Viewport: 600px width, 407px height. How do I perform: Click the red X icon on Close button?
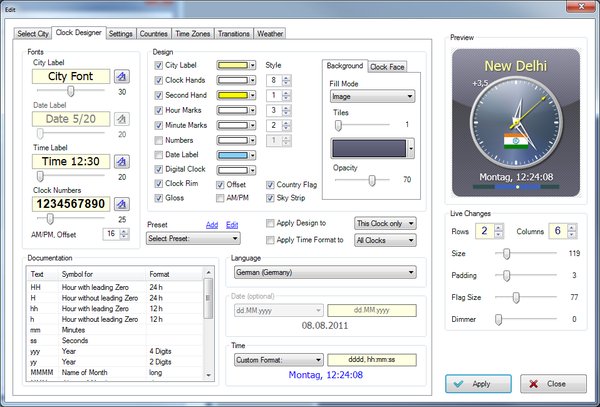coord(531,384)
